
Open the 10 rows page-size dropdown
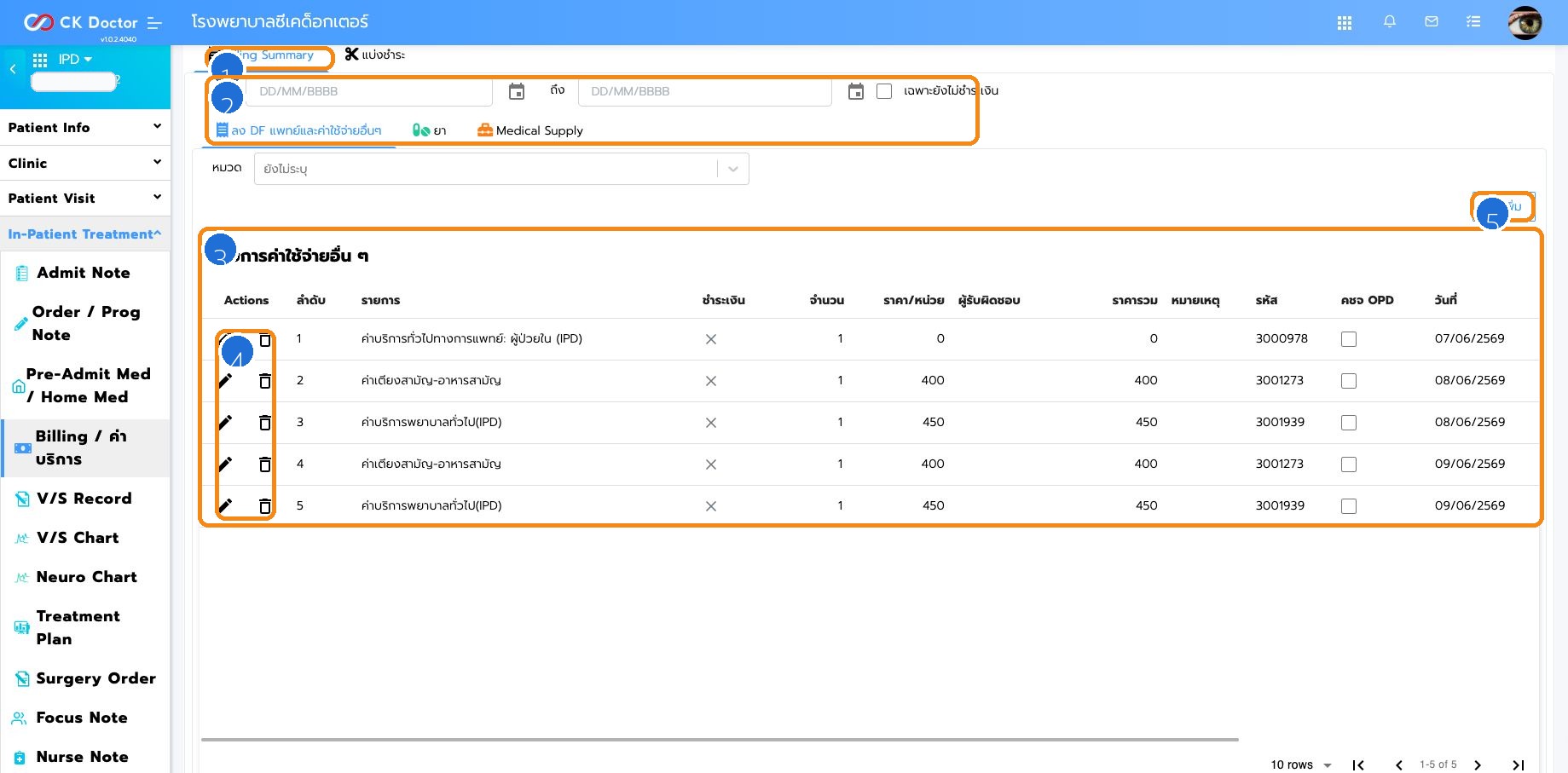click(x=1301, y=764)
